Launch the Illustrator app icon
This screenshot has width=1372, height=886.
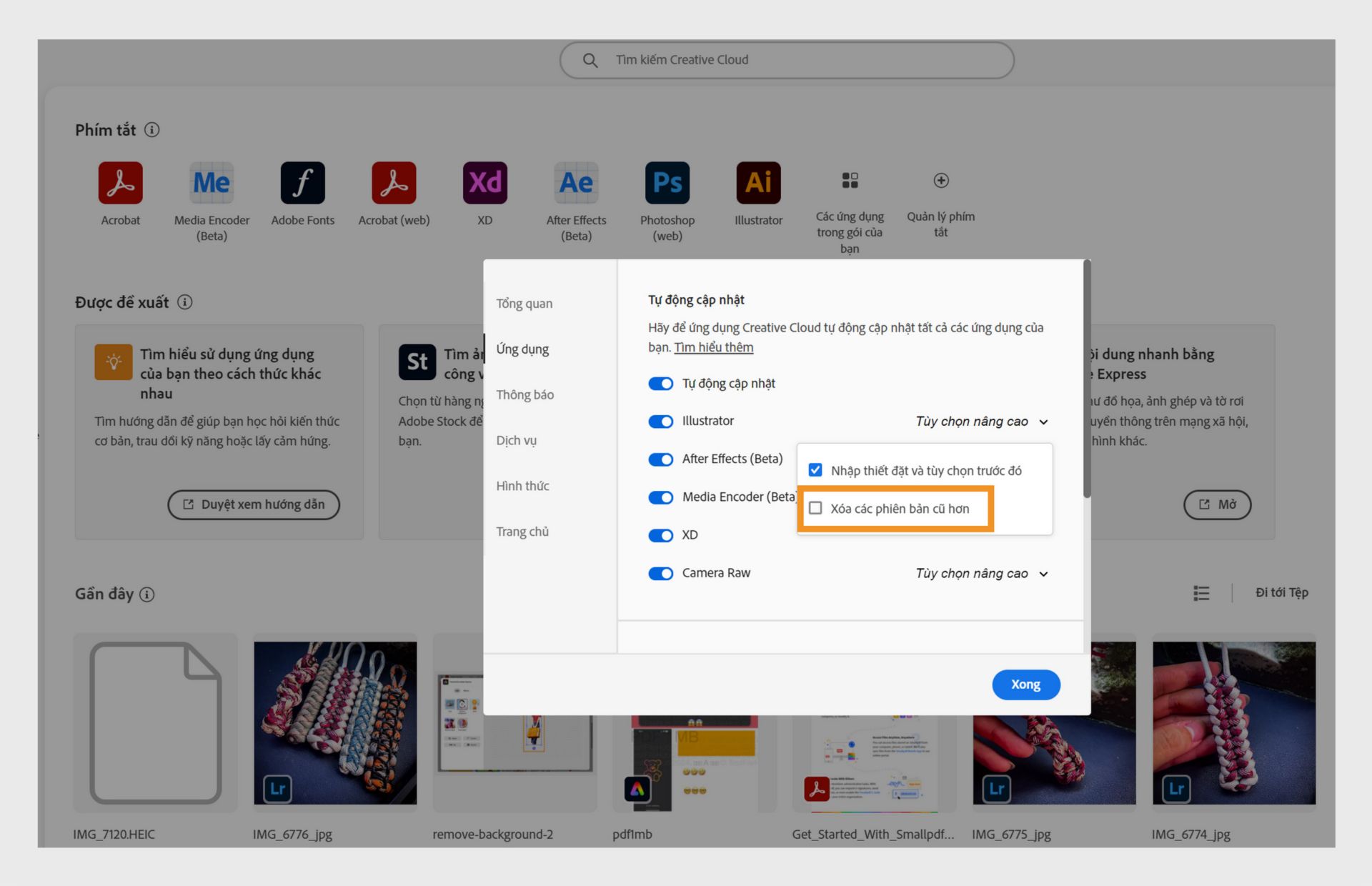coord(758,183)
